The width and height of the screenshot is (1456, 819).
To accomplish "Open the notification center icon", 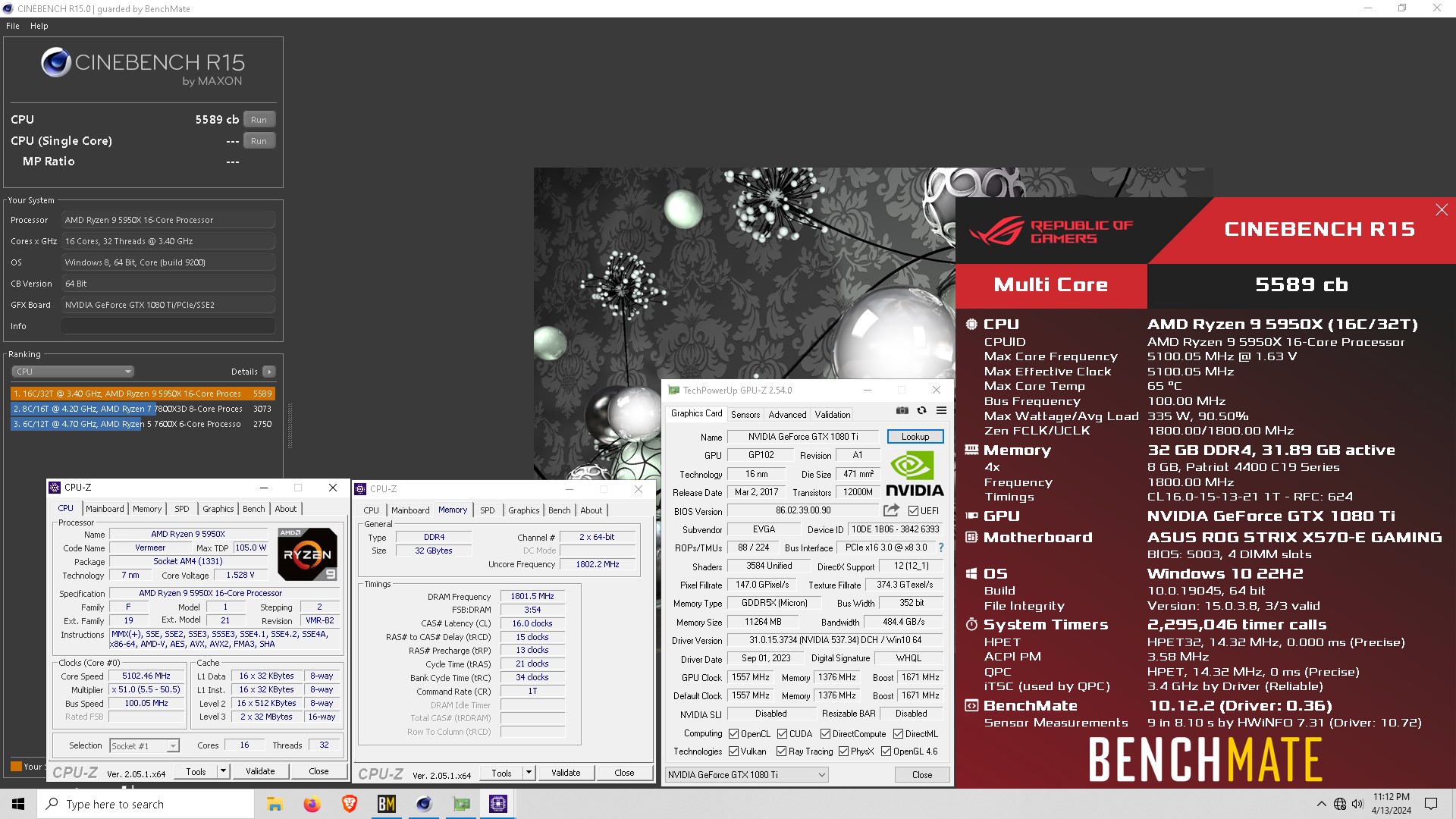I will (1431, 804).
